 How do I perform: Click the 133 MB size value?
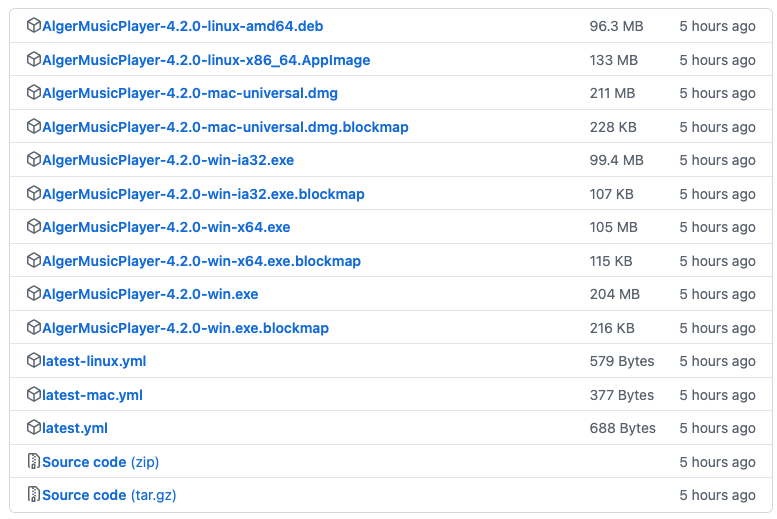pyautogui.click(x=613, y=60)
